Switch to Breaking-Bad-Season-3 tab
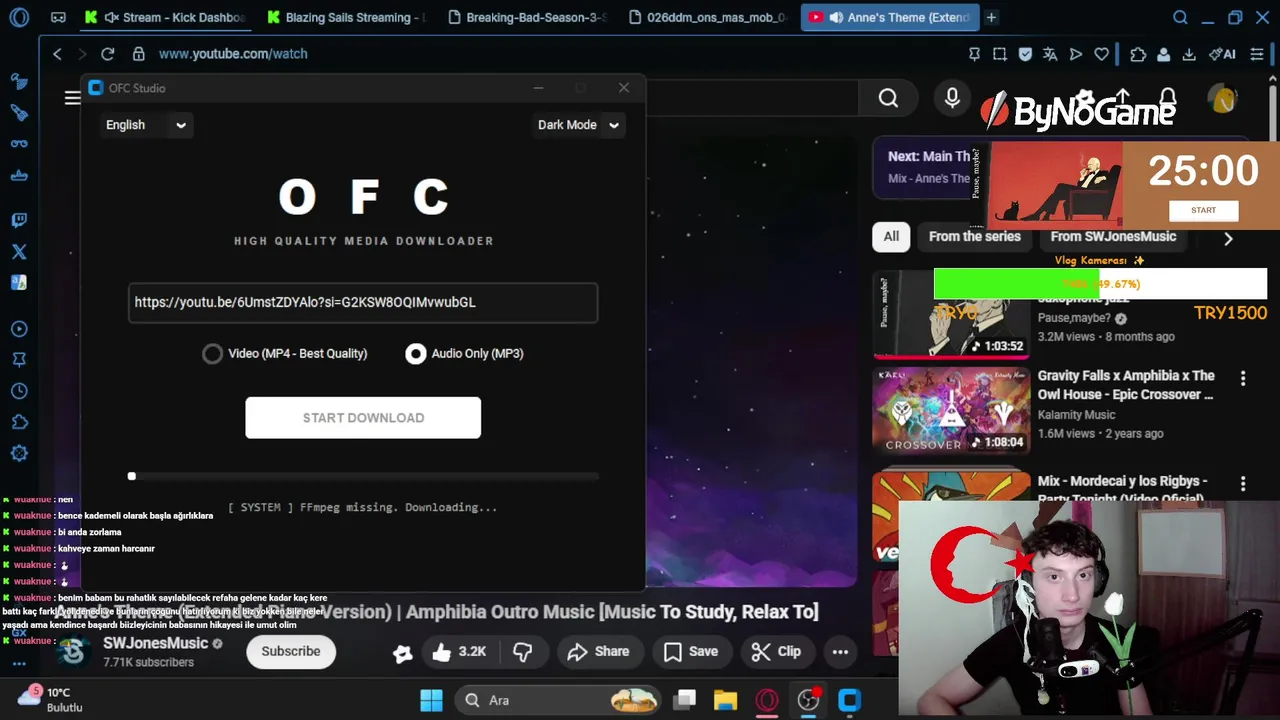1280x720 pixels. tap(527, 17)
